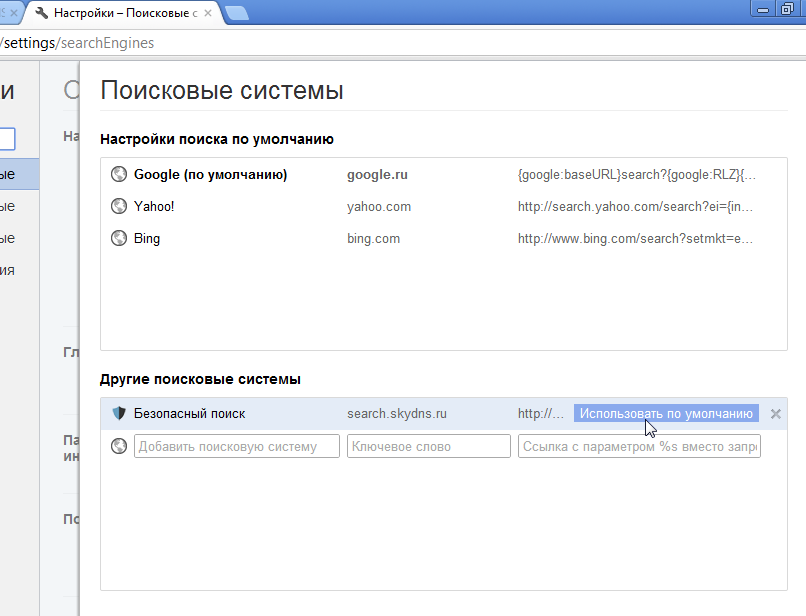Image resolution: width=806 pixels, height=616 pixels.
Task: Click the truncated http://... URL of Безопасный поиск
Action: (x=540, y=413)
